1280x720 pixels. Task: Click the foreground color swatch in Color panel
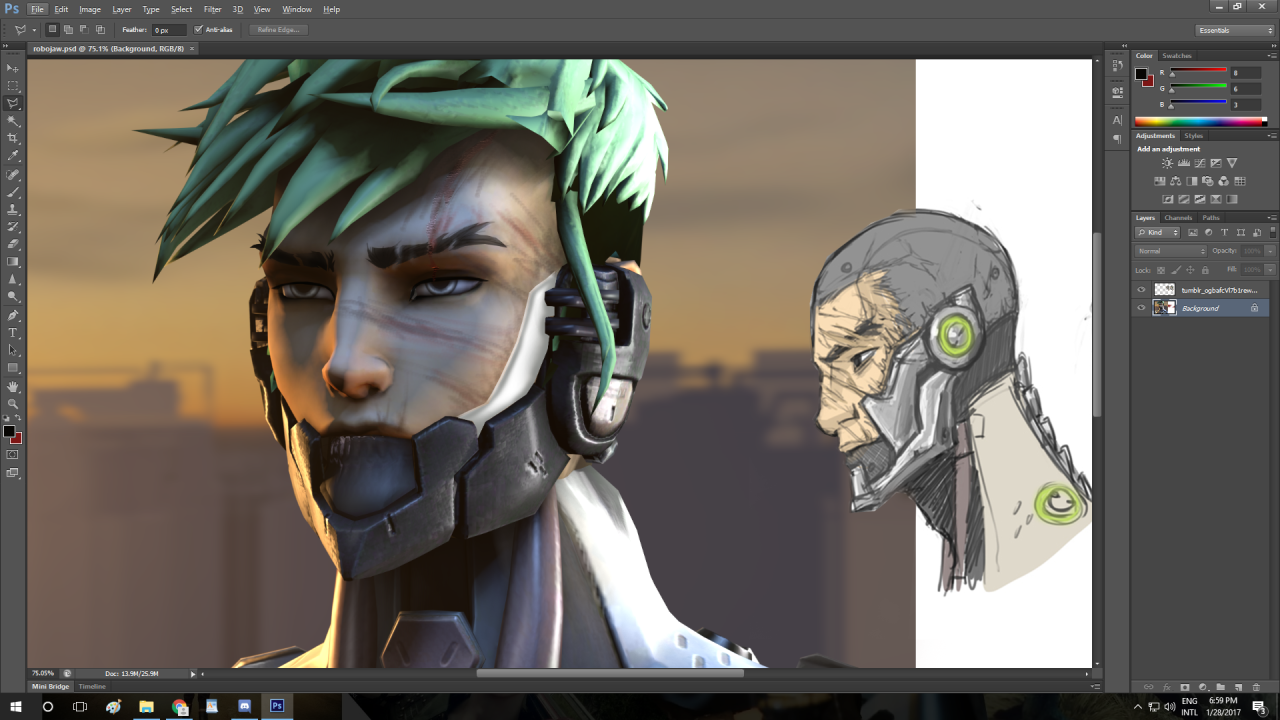click(1141, 73)
